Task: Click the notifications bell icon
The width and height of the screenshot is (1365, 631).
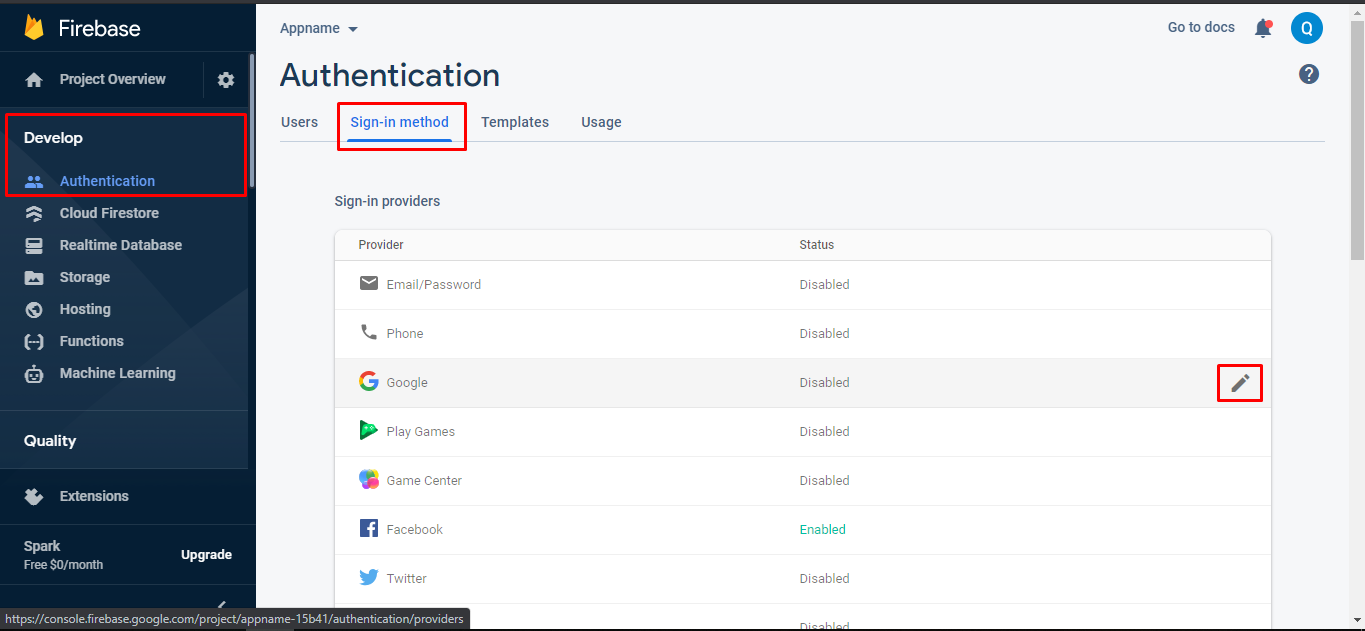Action: (x=1263, y=28)
